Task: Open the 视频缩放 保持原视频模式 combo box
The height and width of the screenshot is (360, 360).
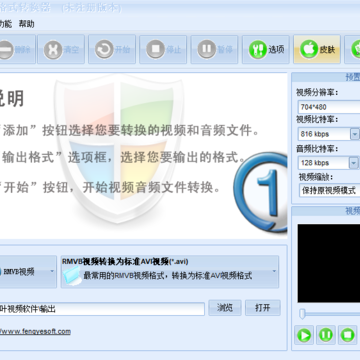Action: point(329,190)
